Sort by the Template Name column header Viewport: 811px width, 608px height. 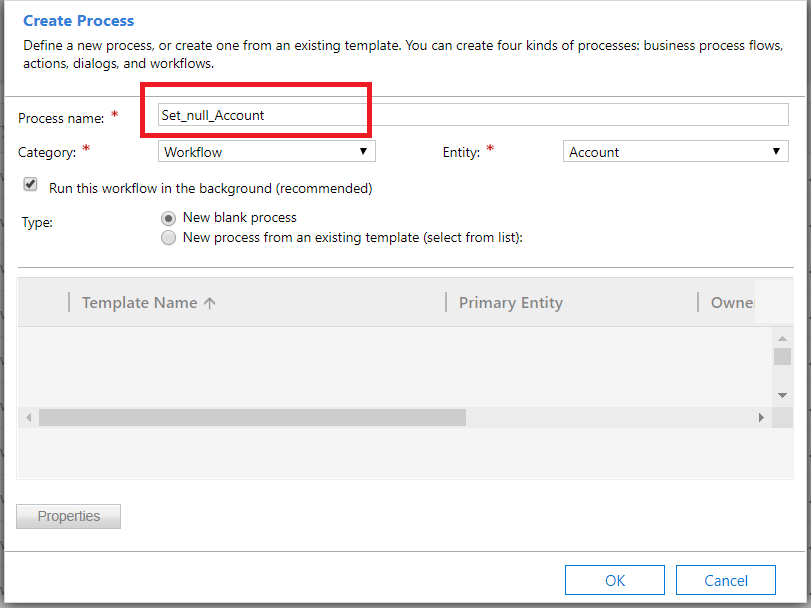click(x=140, y=302)
